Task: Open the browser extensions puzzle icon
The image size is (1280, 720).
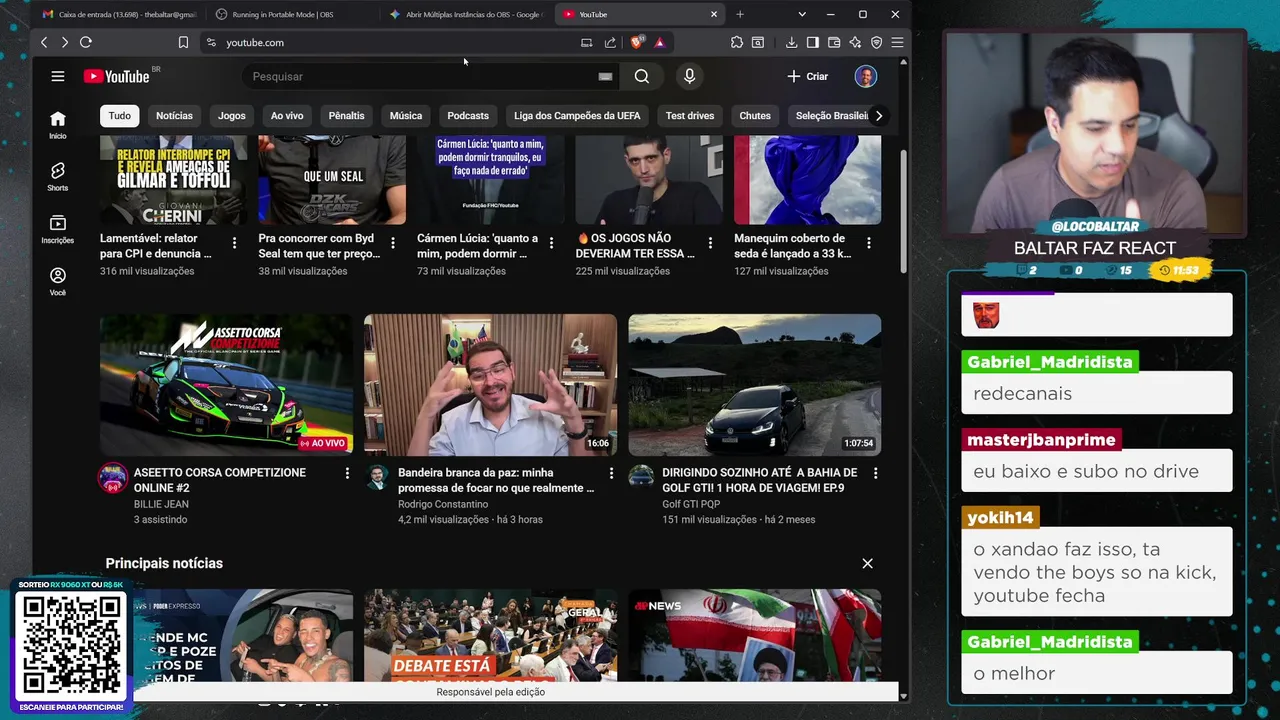Action: coord(737,42)
